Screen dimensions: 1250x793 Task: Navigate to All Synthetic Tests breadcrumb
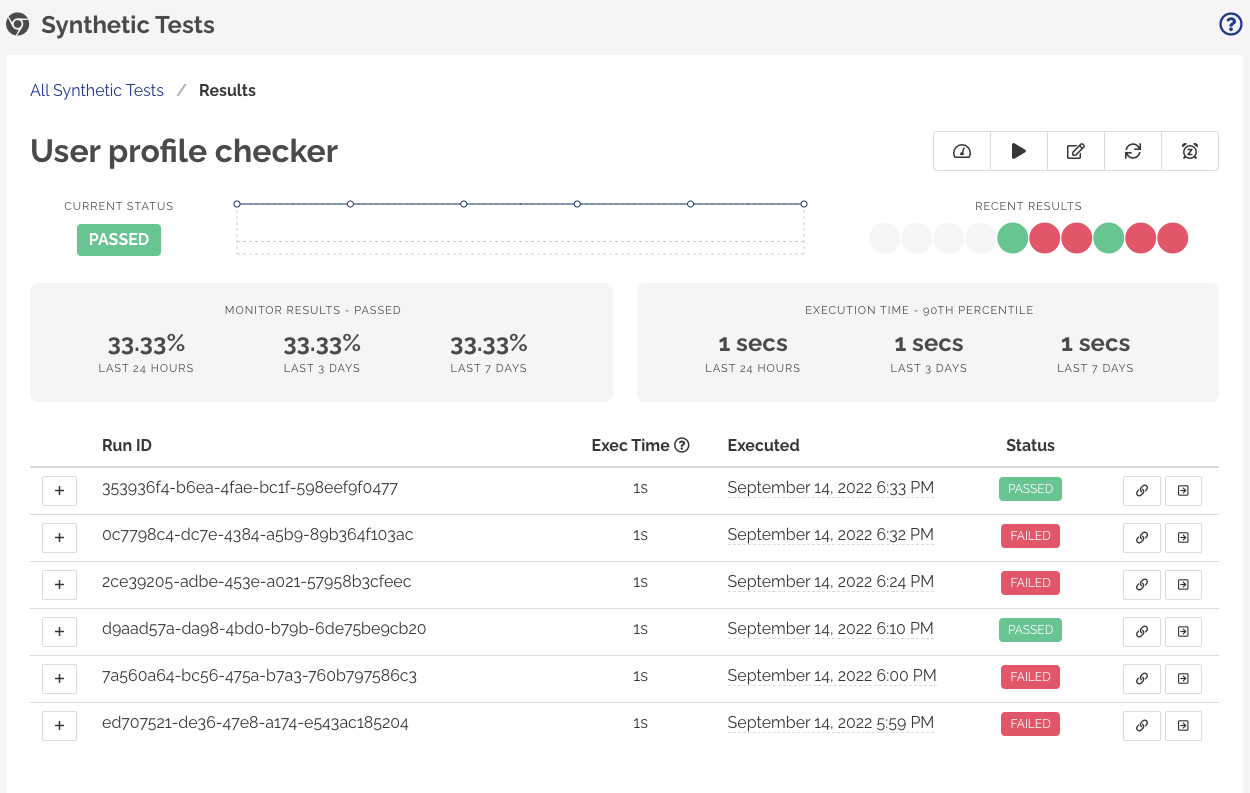96,90
